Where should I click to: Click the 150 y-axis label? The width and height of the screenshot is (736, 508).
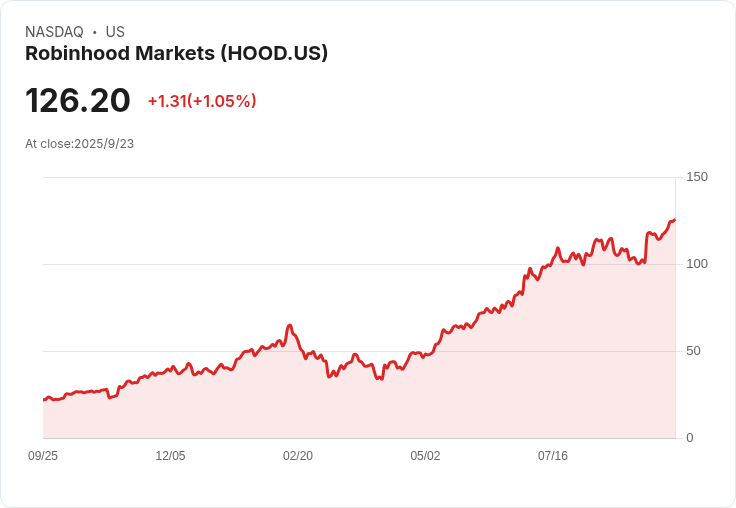(x=697, y=177)
